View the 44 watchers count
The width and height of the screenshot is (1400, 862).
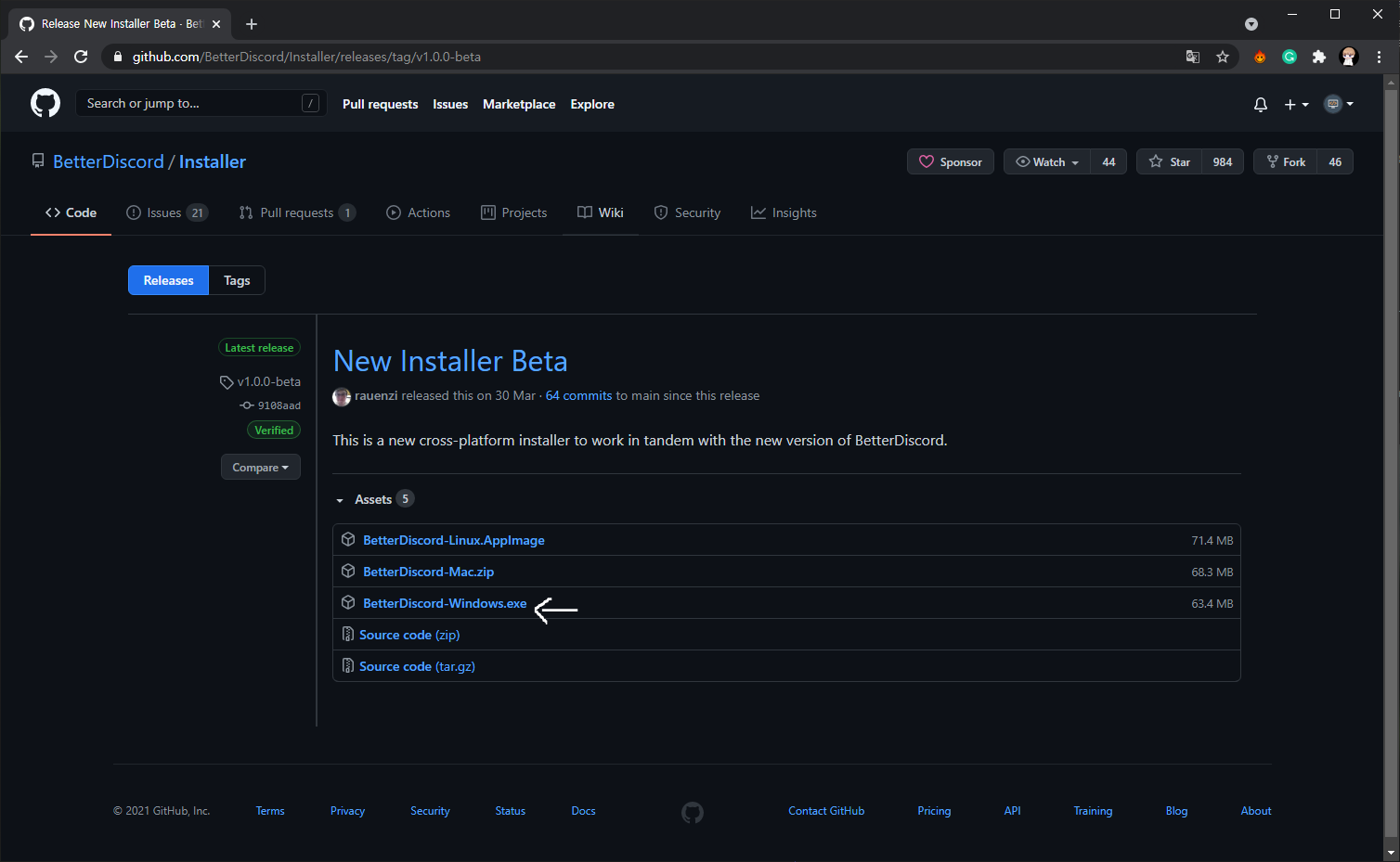1108,161
